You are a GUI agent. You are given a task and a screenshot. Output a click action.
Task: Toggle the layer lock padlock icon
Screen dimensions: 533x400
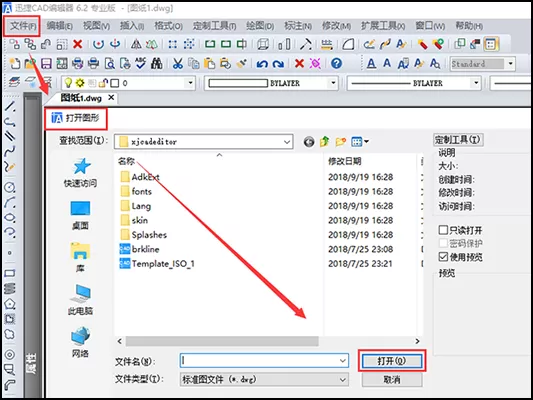(x=103, y=83)
